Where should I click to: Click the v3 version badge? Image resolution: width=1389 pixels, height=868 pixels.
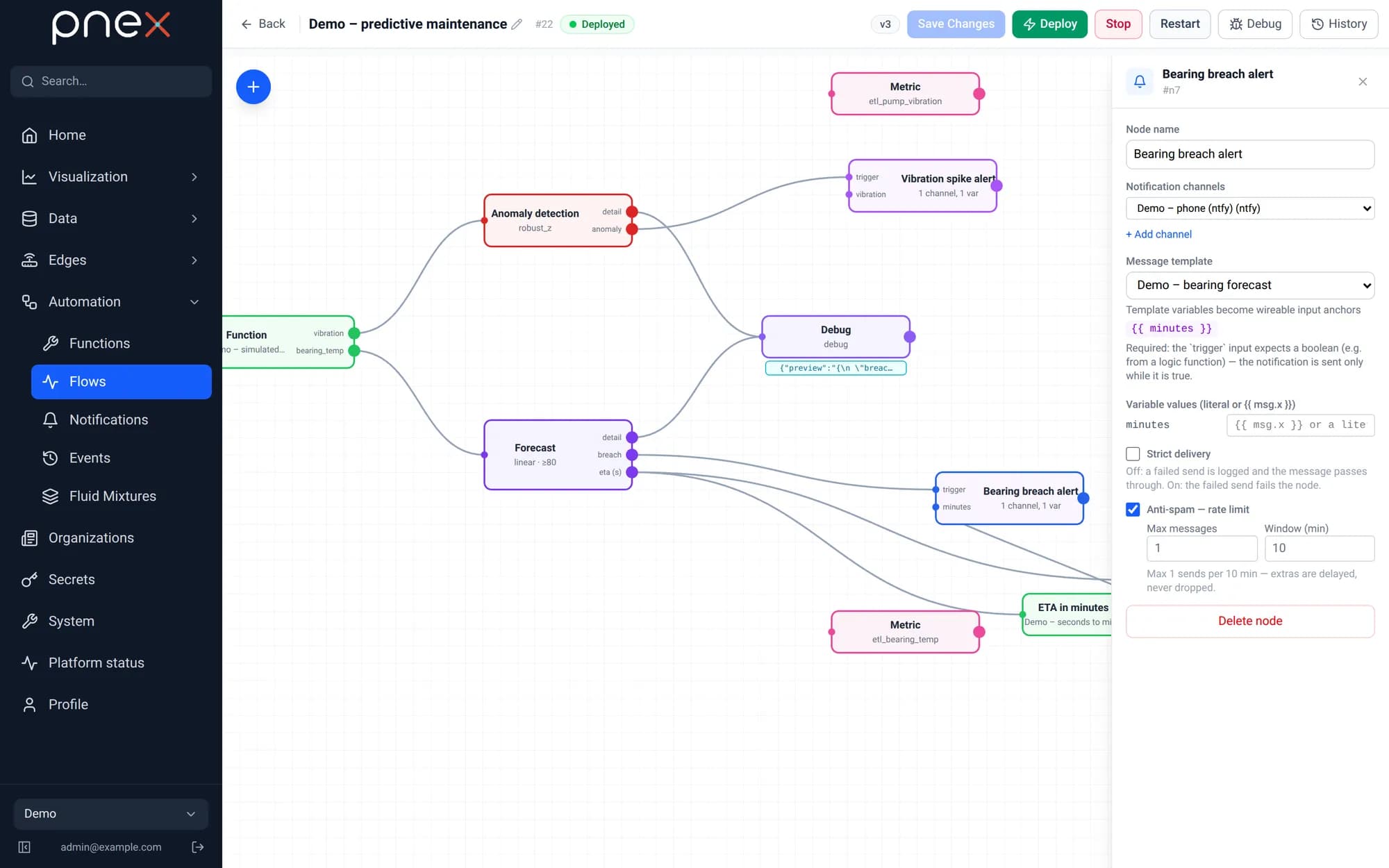coord(885,24)
